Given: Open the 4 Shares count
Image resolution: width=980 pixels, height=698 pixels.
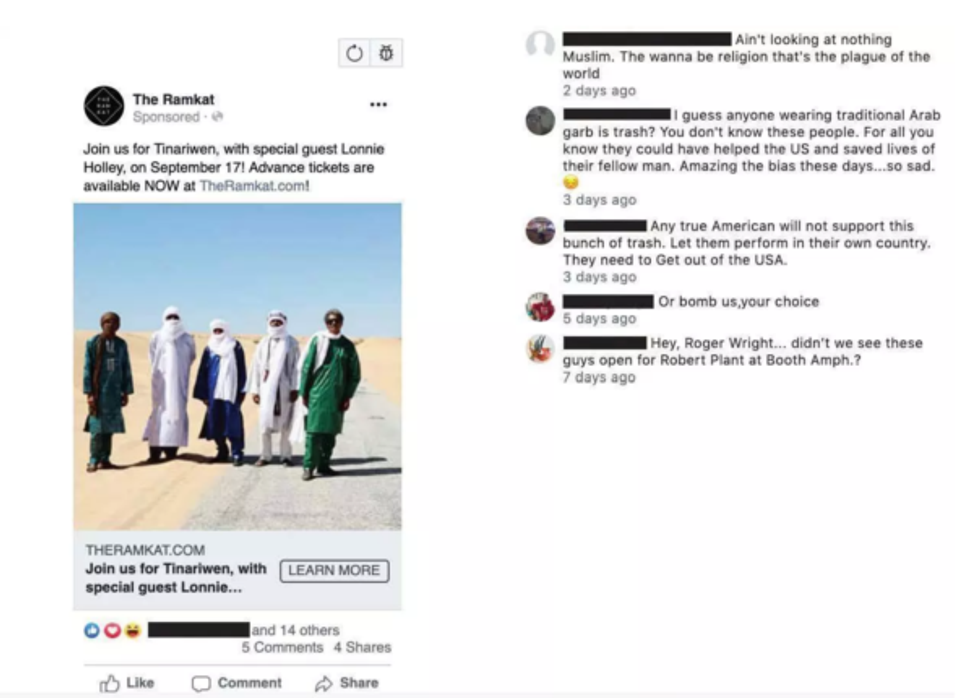Looking at the screenshot, I should pos(362,647).
